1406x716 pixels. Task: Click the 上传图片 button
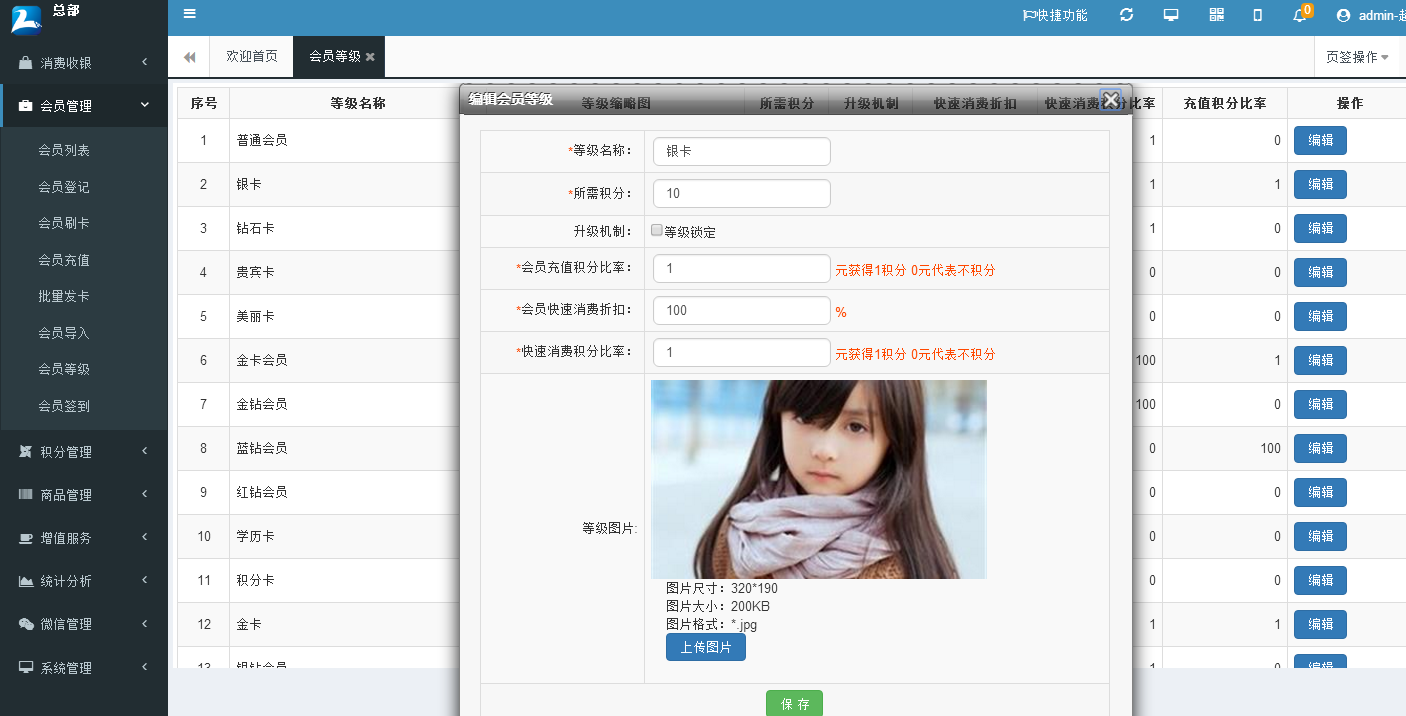click(x=706, y=647)
